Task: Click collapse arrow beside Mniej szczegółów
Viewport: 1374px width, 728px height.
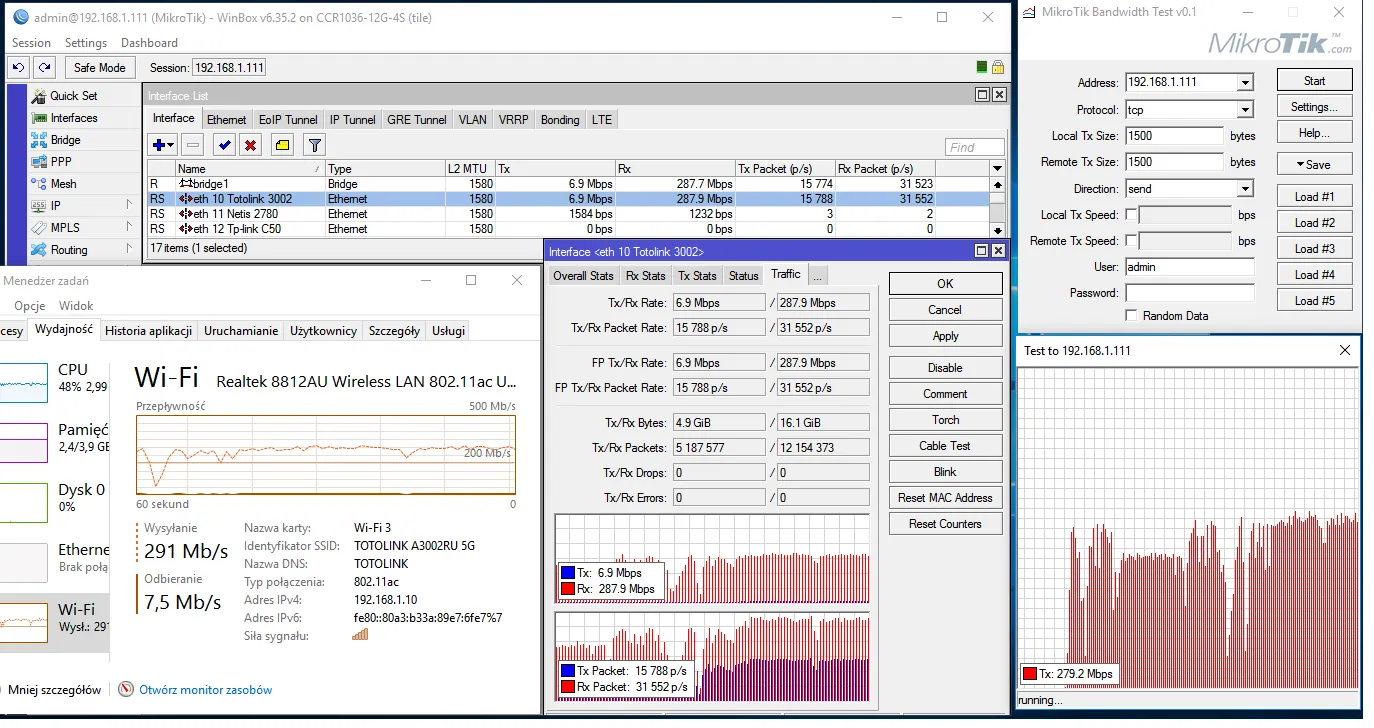Action: pos(3,689)
